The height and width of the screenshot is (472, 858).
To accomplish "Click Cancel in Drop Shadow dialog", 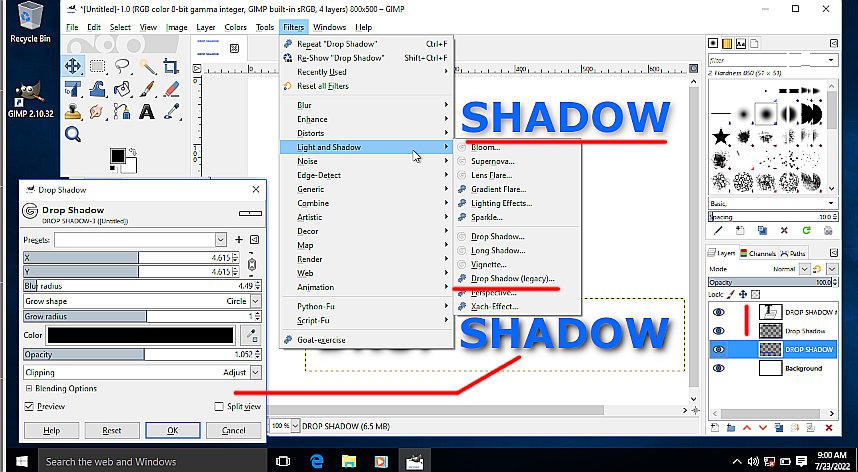I will [x=234, y=430].
